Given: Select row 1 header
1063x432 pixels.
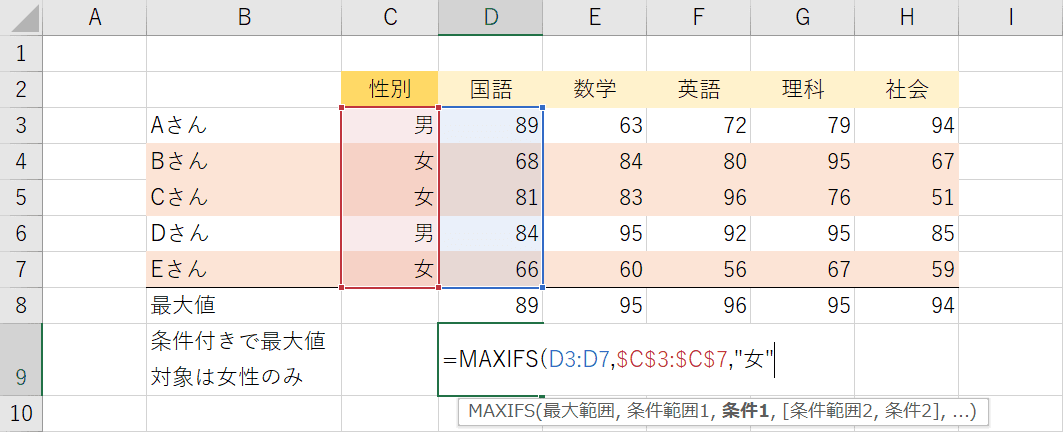Looking at the screenshot, I should pos(21,54).
